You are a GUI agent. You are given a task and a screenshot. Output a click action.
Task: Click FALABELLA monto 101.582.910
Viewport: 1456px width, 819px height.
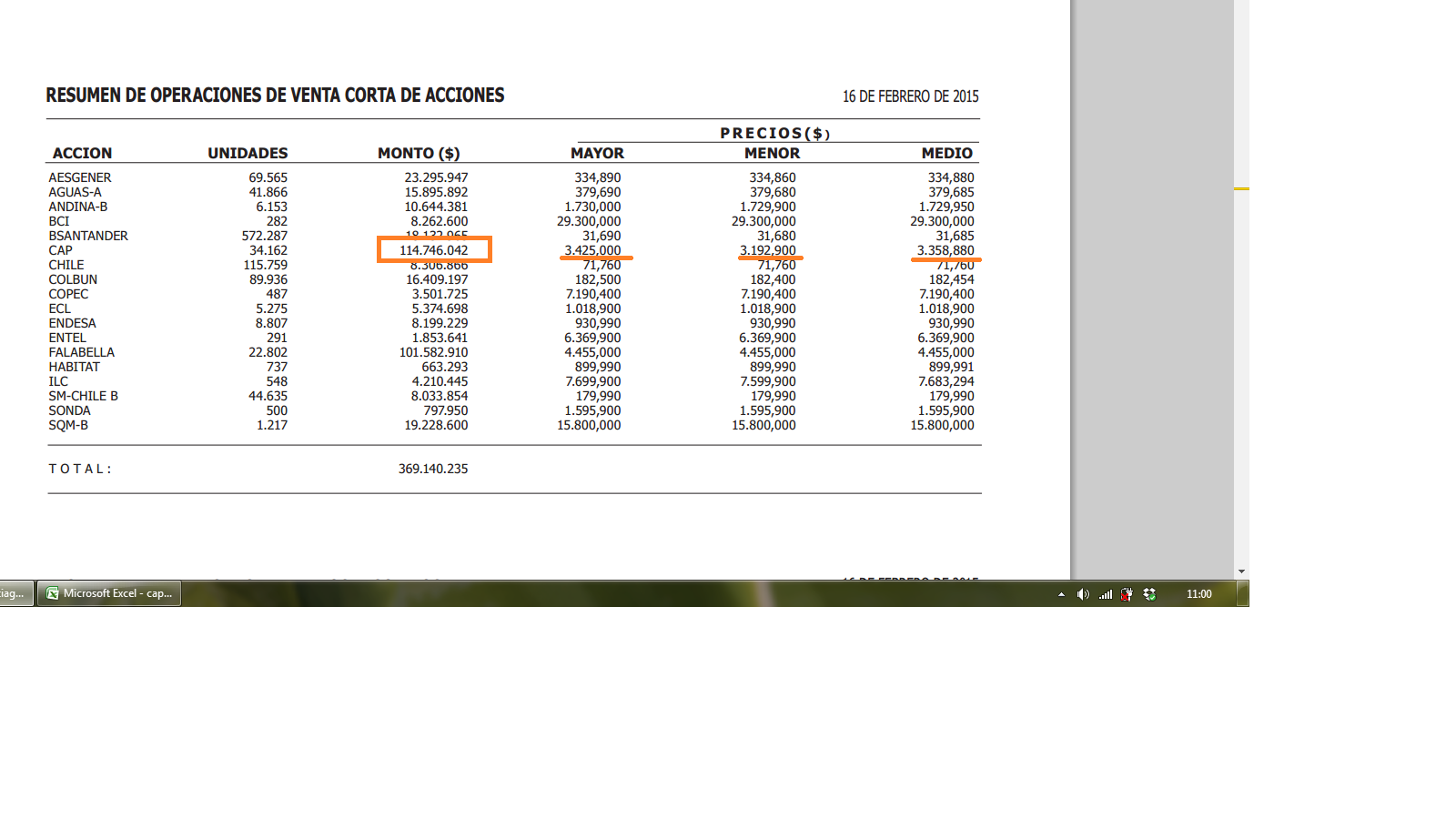433,352
